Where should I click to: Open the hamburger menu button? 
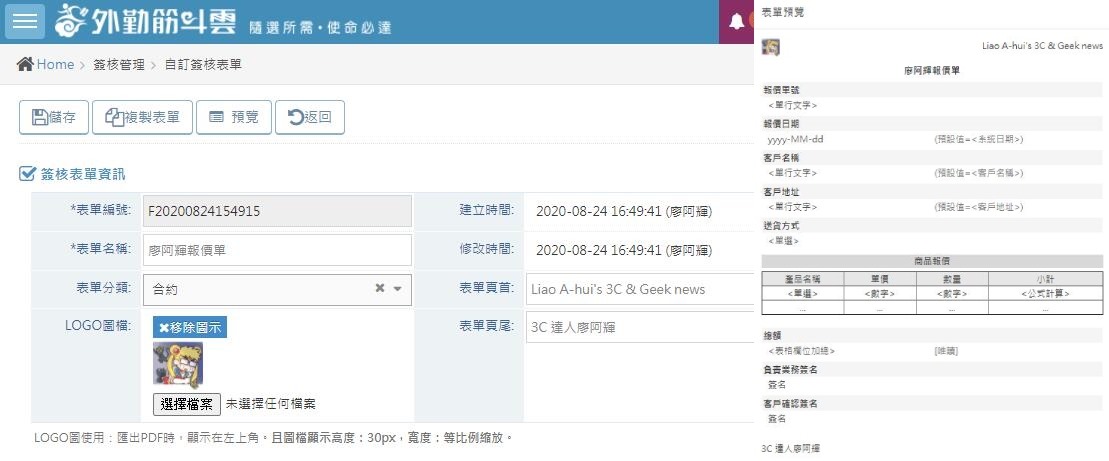tap(25, 21)
